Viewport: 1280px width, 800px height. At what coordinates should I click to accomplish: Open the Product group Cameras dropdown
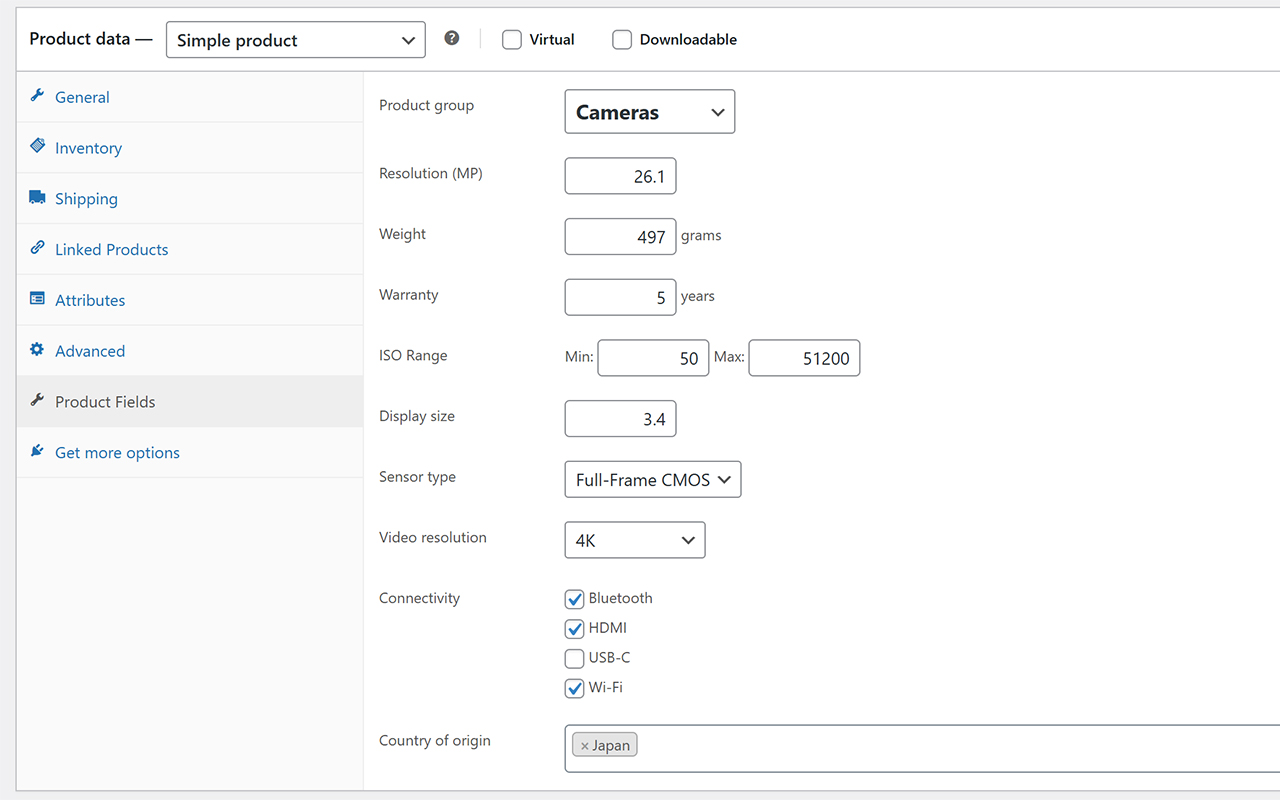[x=649, y=111]
